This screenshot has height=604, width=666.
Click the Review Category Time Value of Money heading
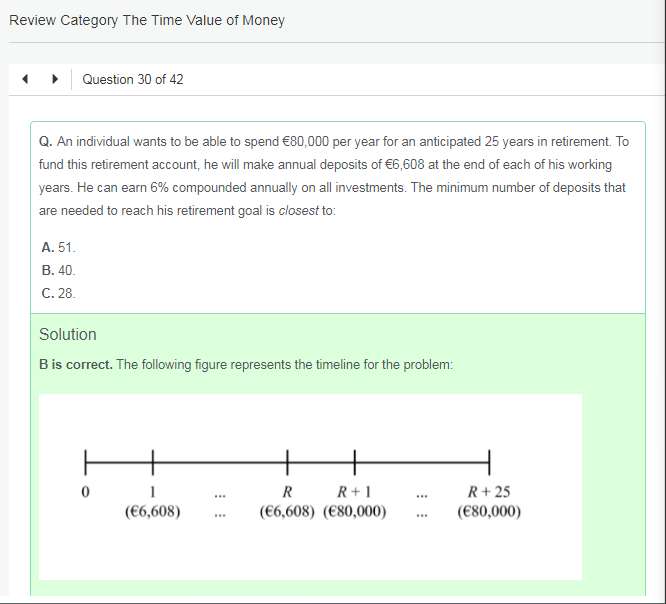click(147, 20)
